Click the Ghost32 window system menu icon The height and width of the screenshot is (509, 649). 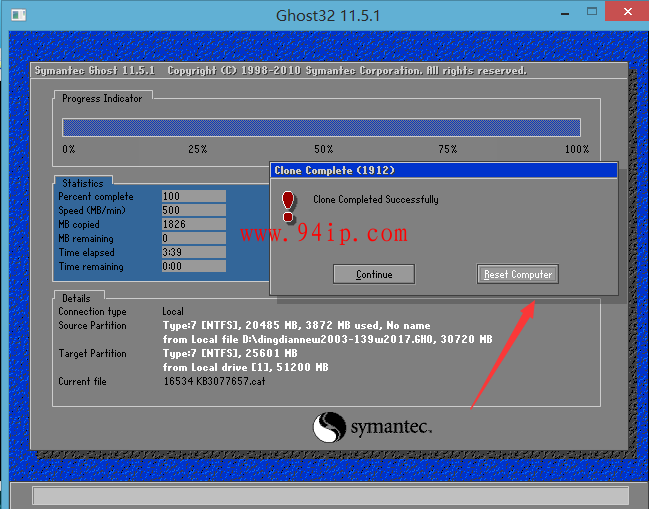coord(19,15)
